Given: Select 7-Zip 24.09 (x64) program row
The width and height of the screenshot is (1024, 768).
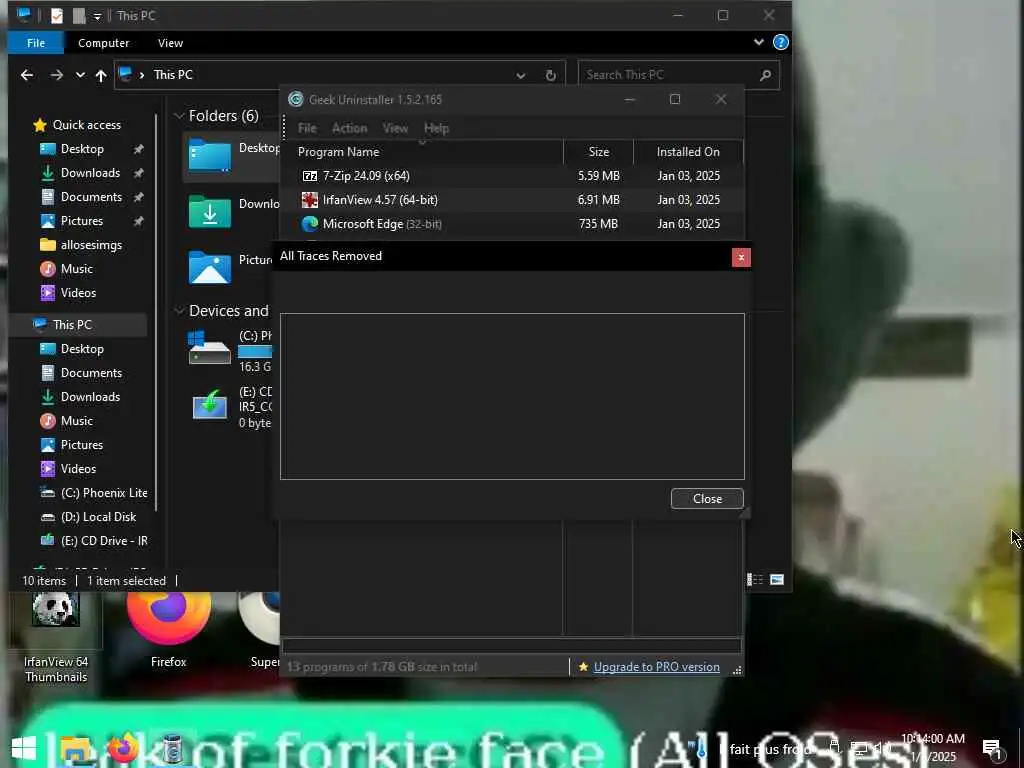Looking at the screenshot, I should tap(512, 176).
